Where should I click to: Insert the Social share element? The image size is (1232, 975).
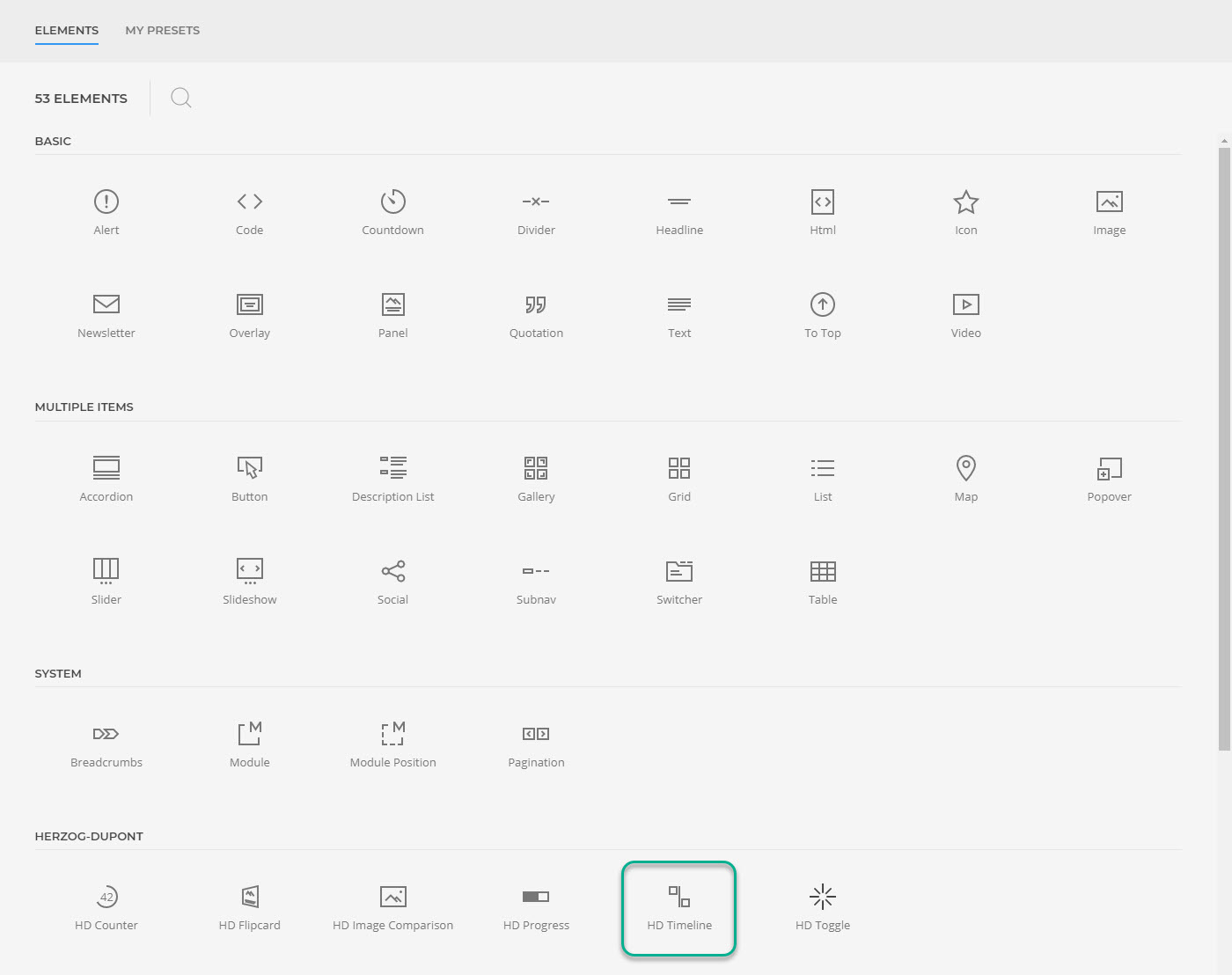392,581
